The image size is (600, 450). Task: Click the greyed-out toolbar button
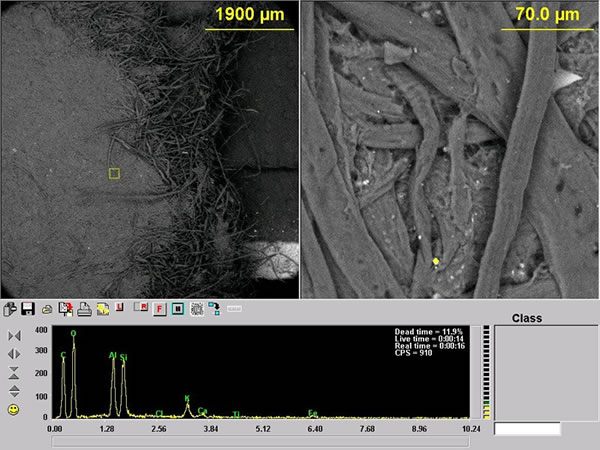(x=234, y=309)
